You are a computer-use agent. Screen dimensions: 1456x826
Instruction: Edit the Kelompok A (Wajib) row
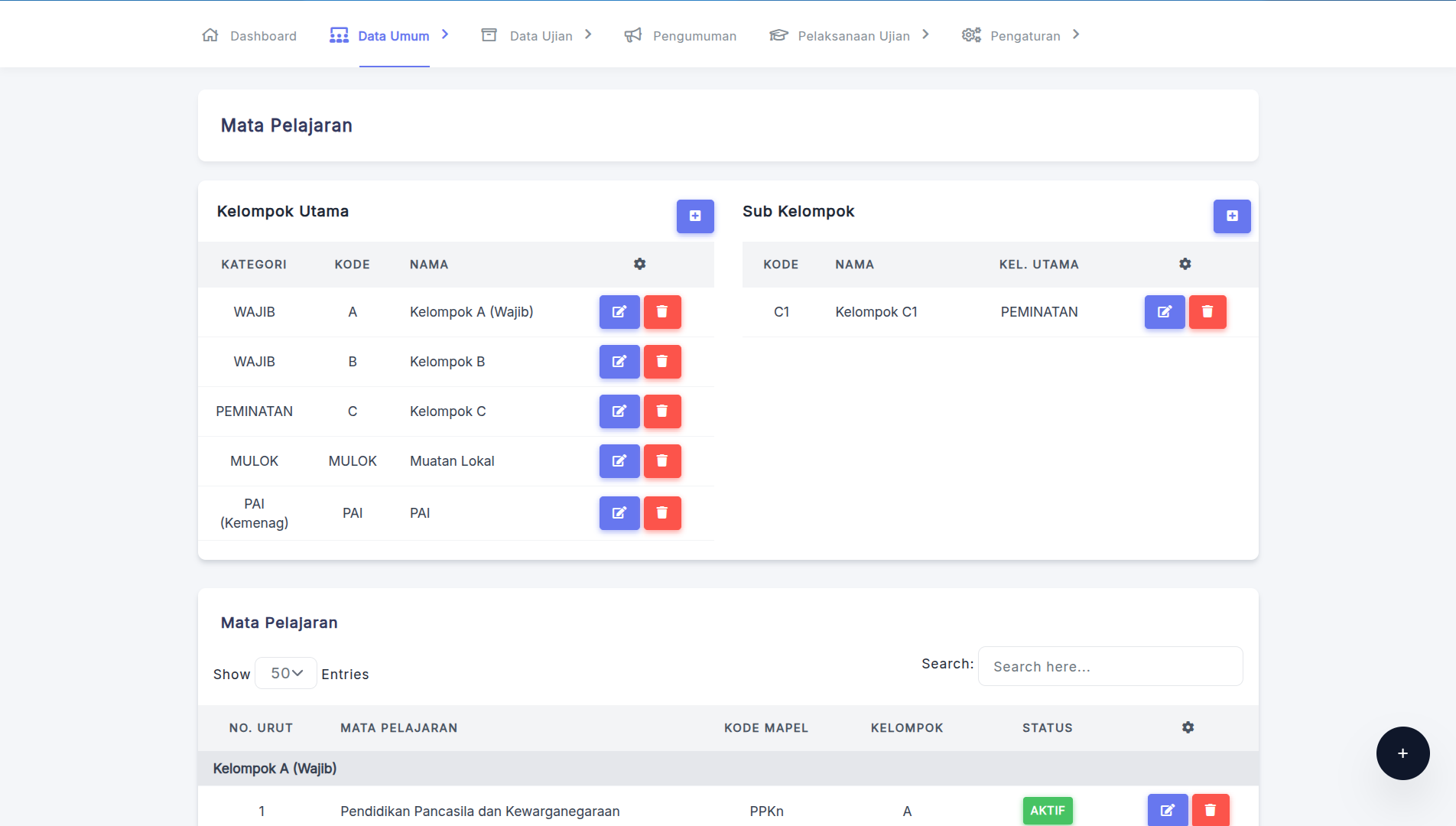619,312
